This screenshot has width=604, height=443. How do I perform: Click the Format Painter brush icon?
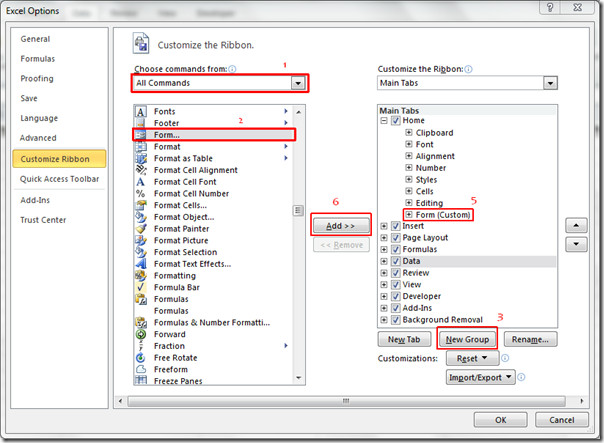point(141,229)
